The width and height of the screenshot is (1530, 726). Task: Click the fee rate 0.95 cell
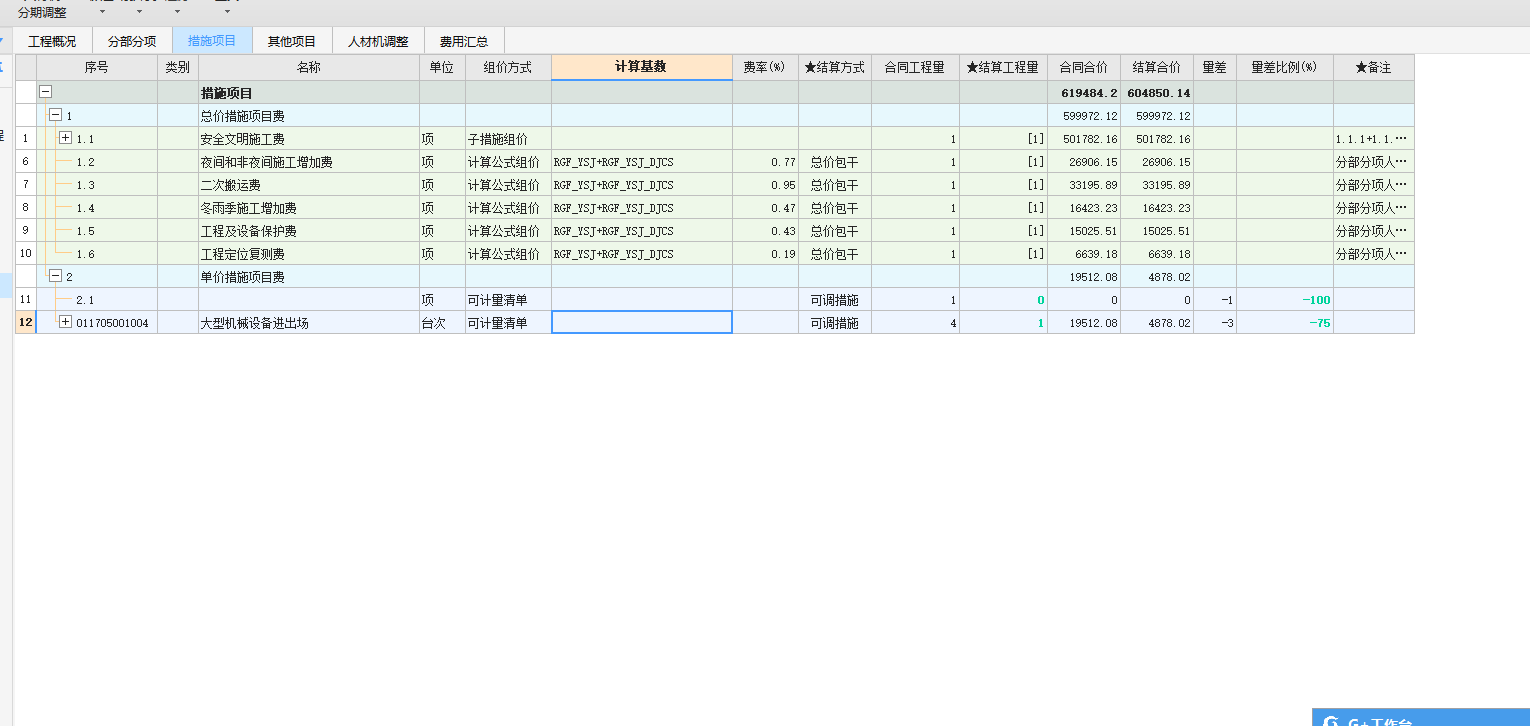pyautogui.click(x=765, y=184)
